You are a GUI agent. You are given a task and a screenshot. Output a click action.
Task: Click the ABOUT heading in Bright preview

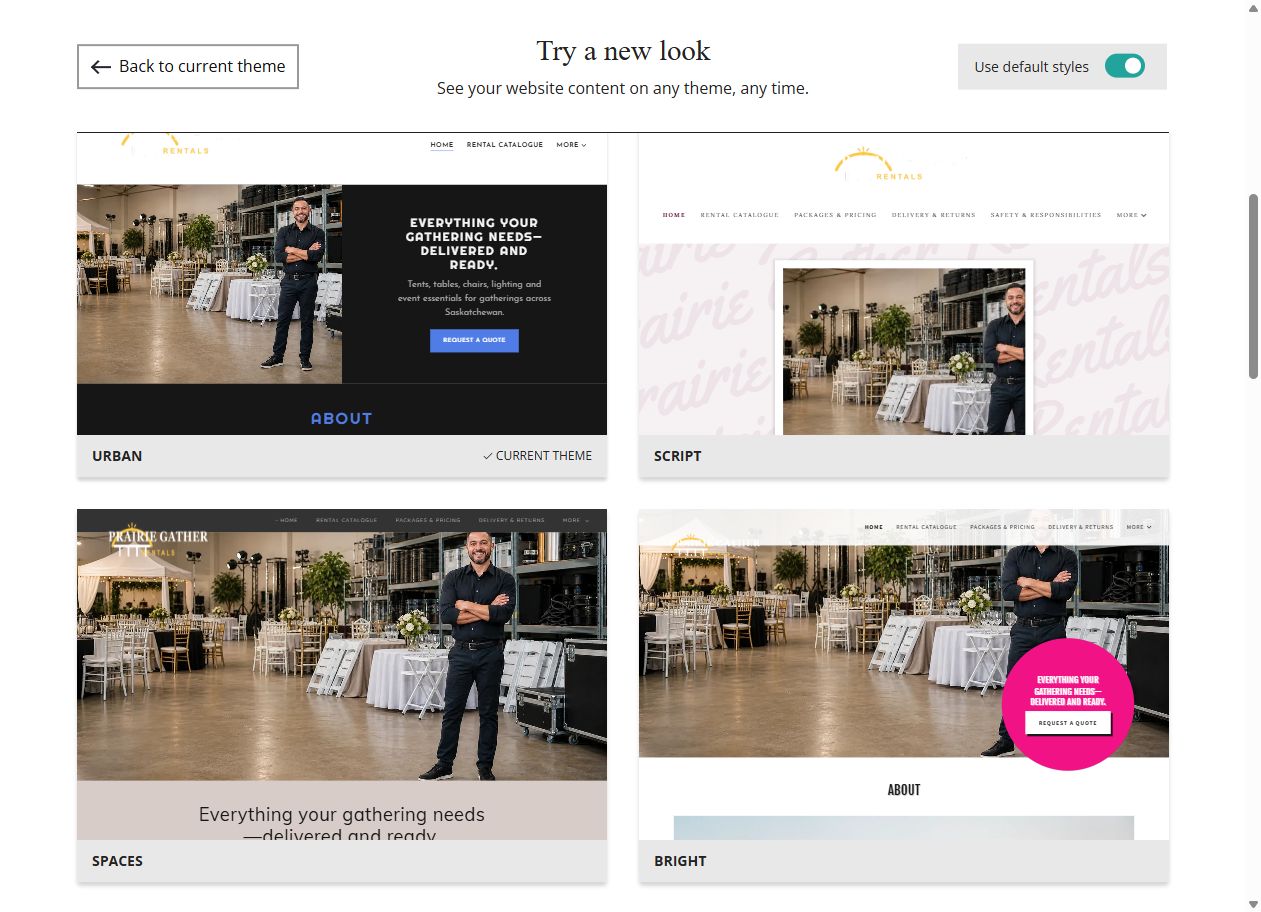[904, 790]
